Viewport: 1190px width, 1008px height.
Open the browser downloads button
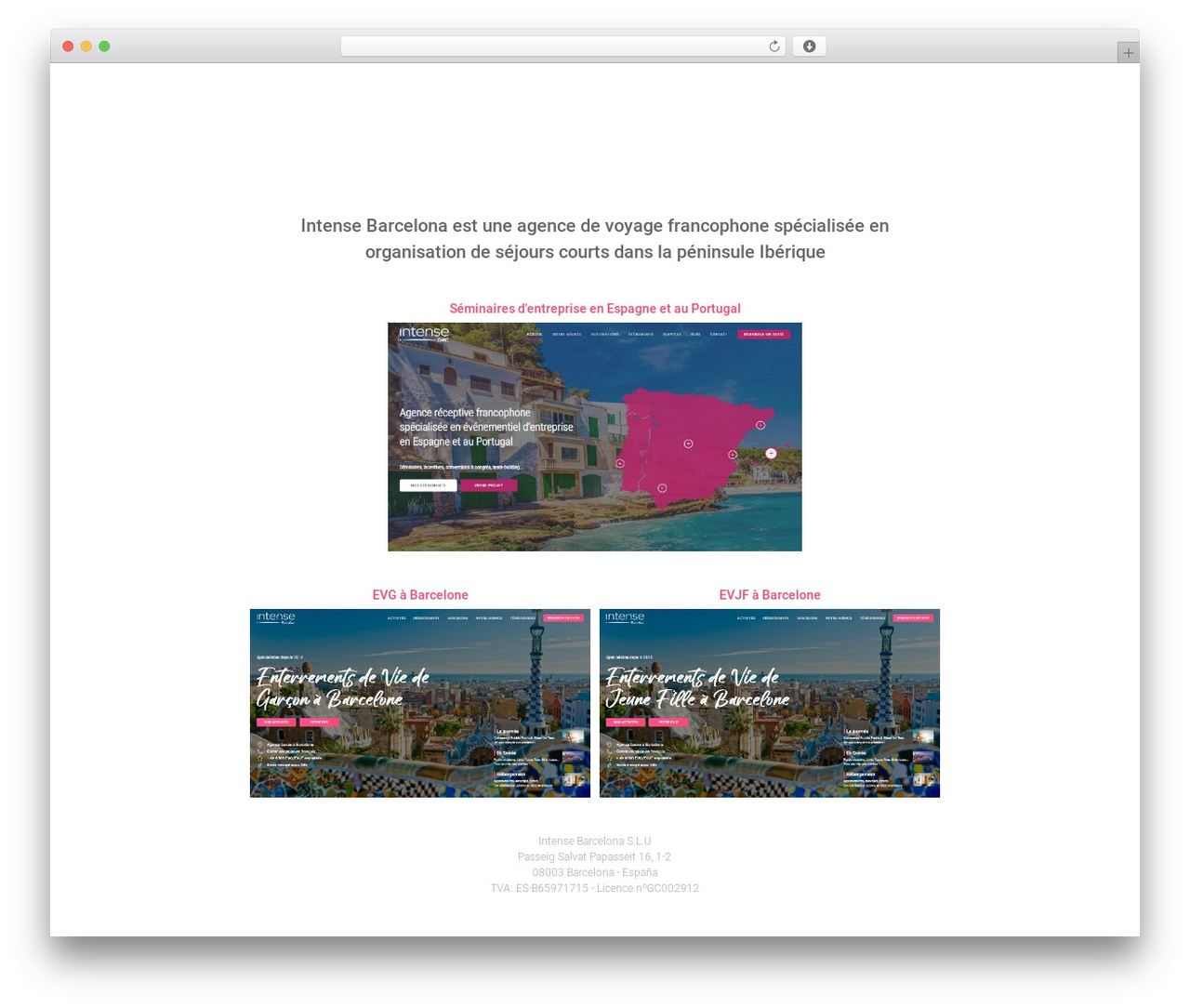click(x=809, y=46)
